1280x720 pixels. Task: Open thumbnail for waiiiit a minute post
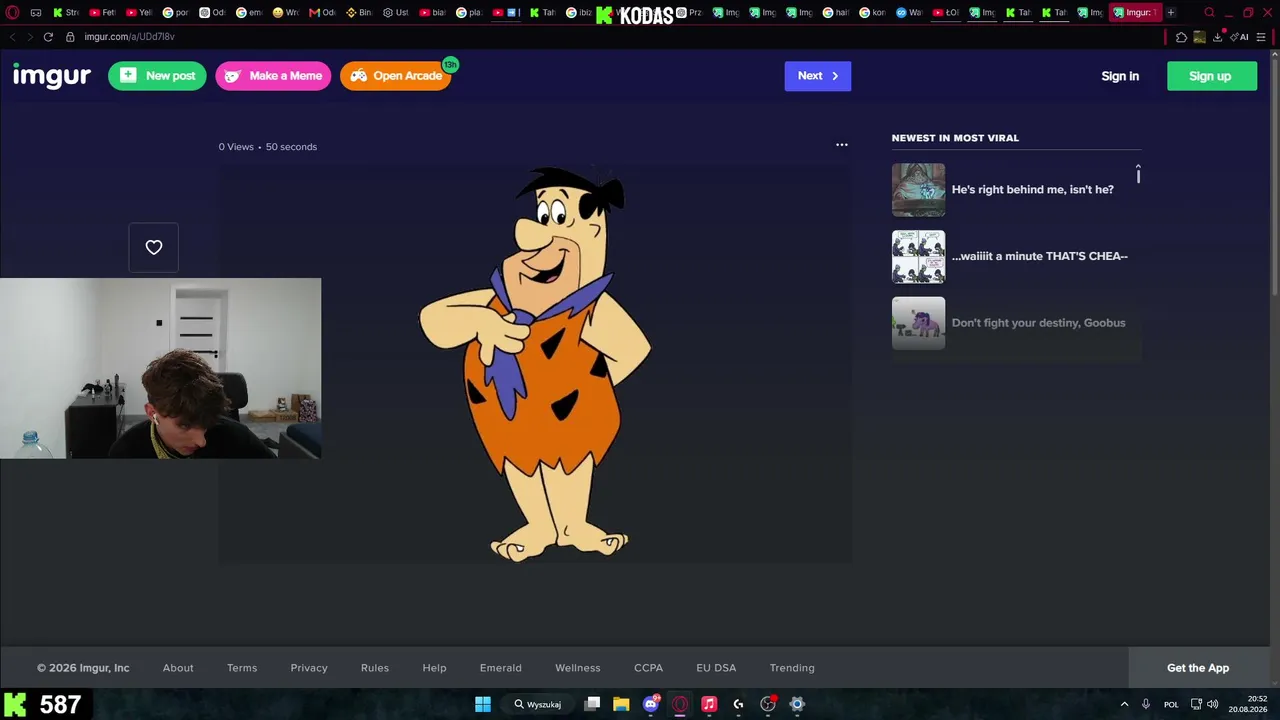(x=918, y=257)
